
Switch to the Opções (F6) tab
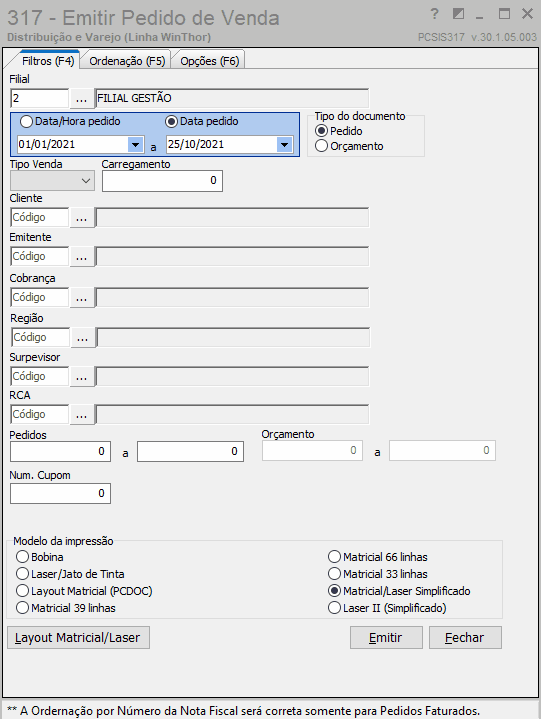[x=210, y=61]
